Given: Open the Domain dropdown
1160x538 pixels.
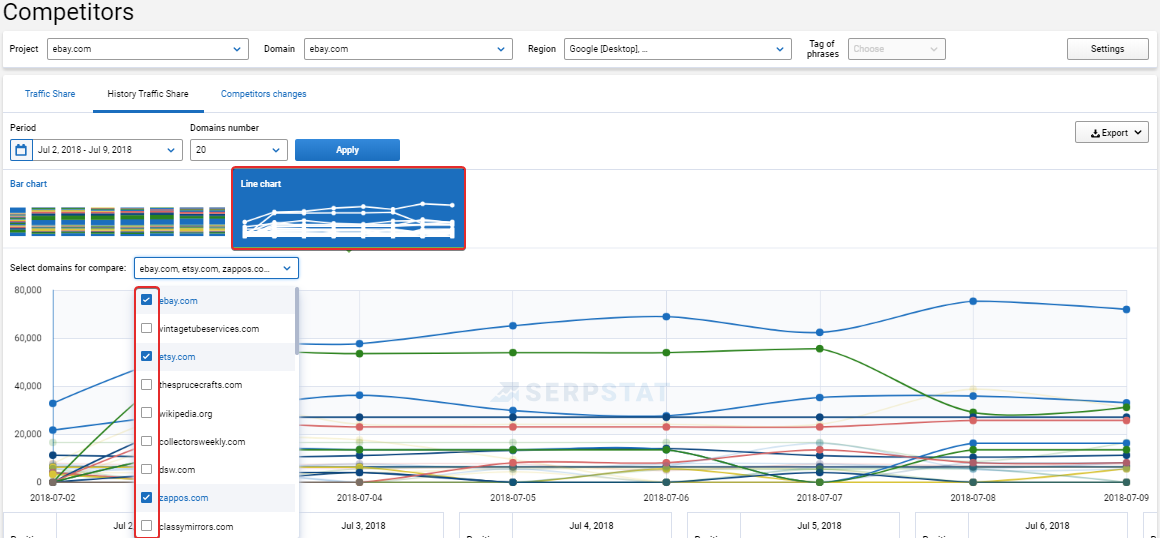Looking at the screenshot, I should click(x=408, y=49).
